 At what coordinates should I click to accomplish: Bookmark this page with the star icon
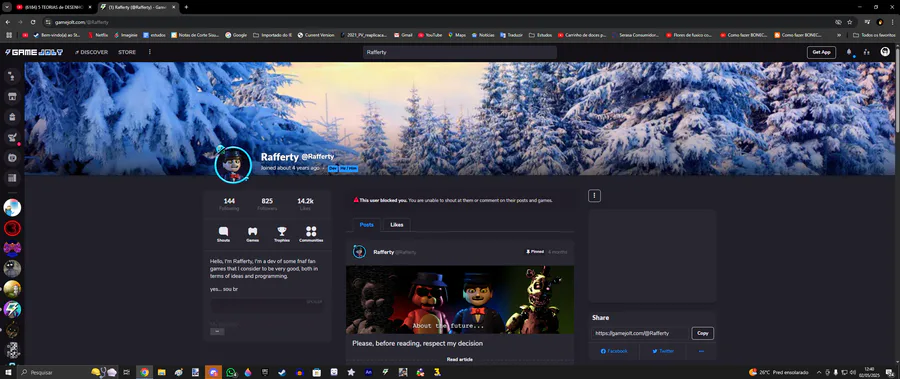(849, 22)
